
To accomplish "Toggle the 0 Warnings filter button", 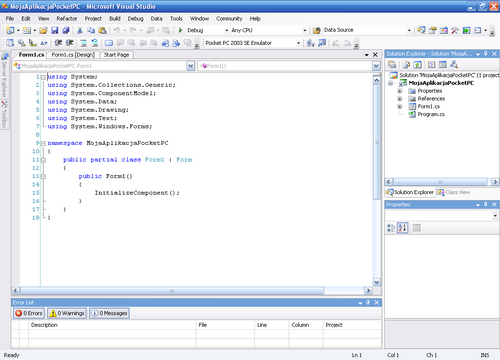I will point(67,313).
